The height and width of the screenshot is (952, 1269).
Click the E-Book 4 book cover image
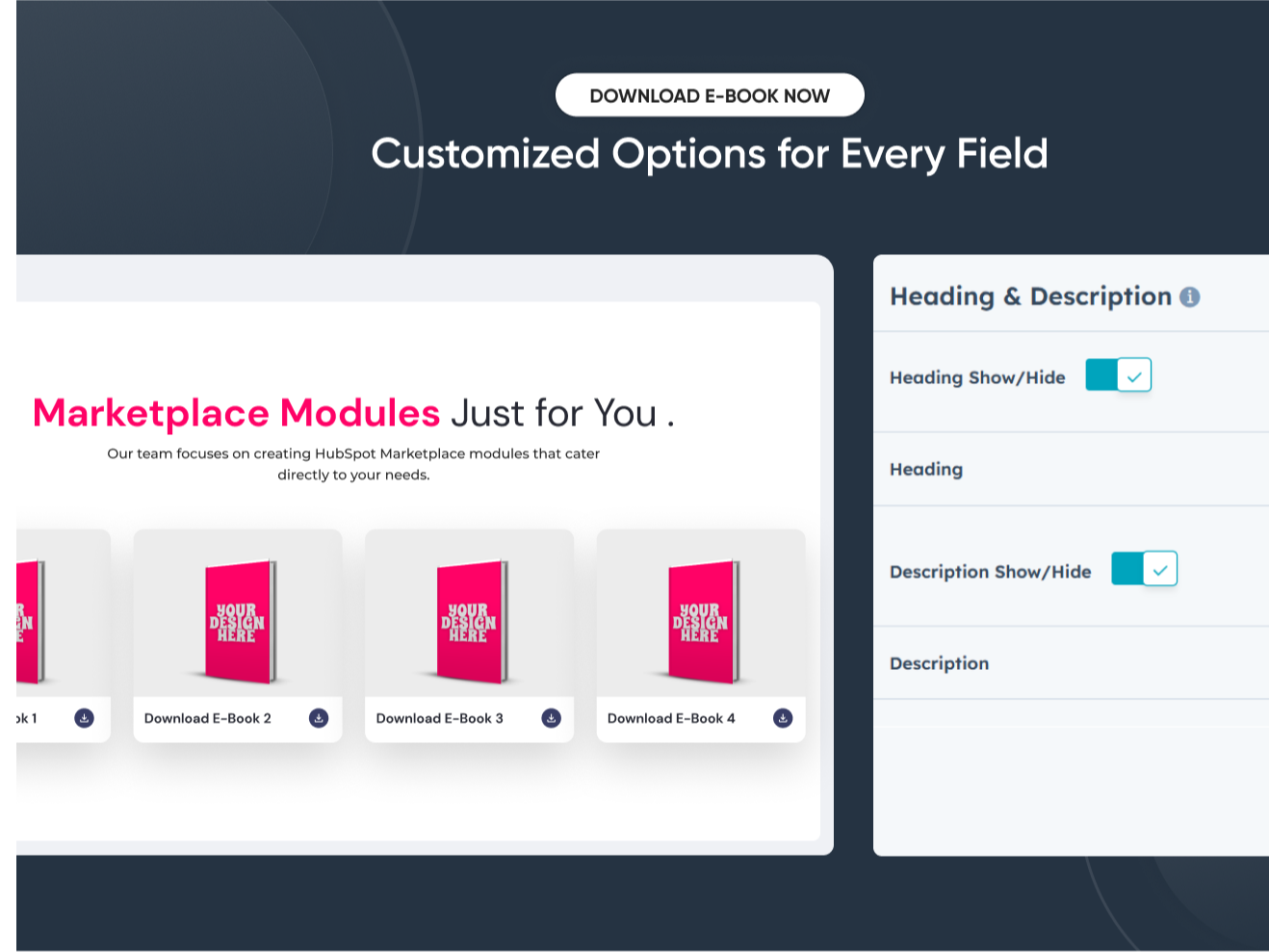pyautogui.click(x=700, y=621)
